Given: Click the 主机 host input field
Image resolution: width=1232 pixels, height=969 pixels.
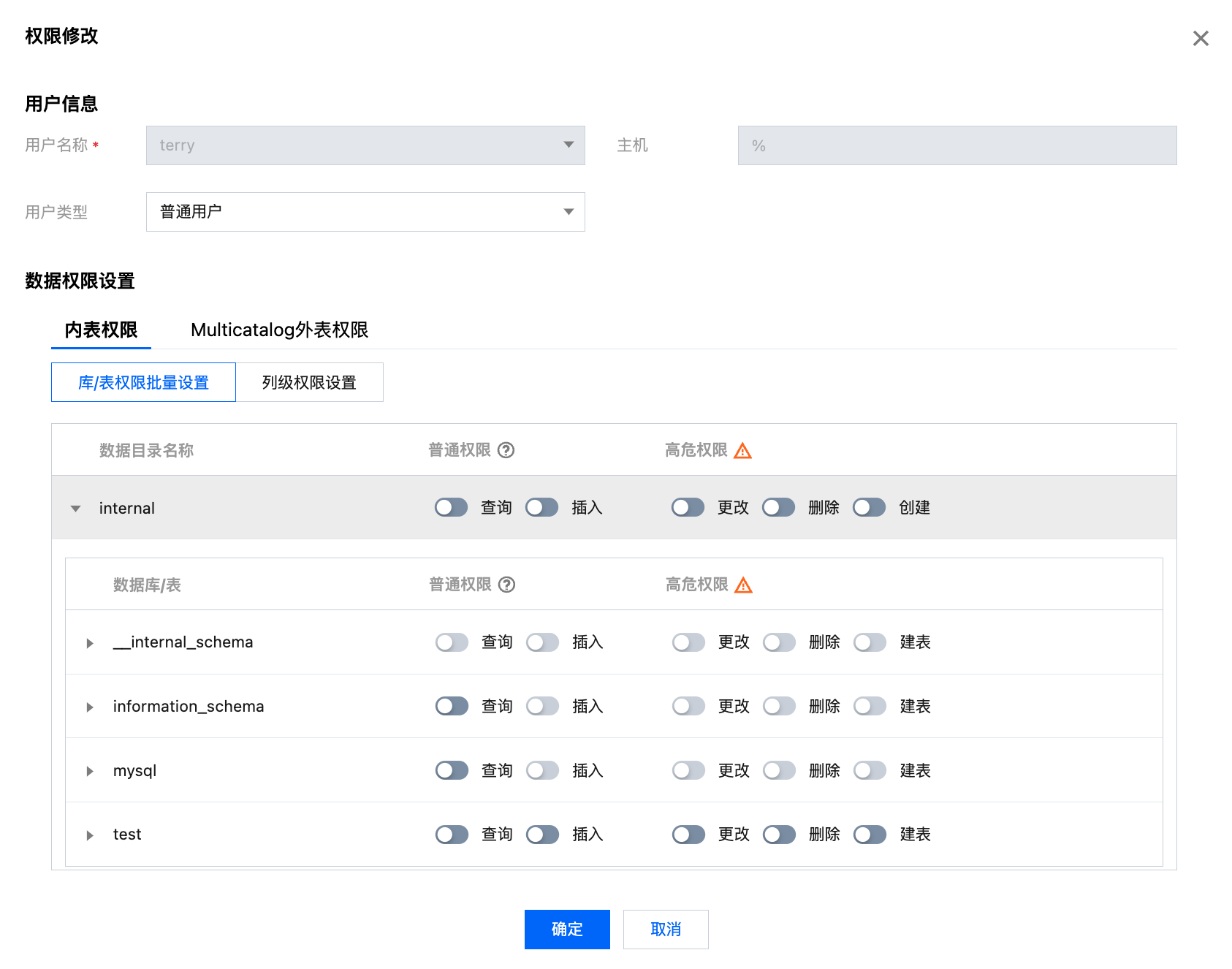Looking at the screenshot, I should (x=957, y=145).
